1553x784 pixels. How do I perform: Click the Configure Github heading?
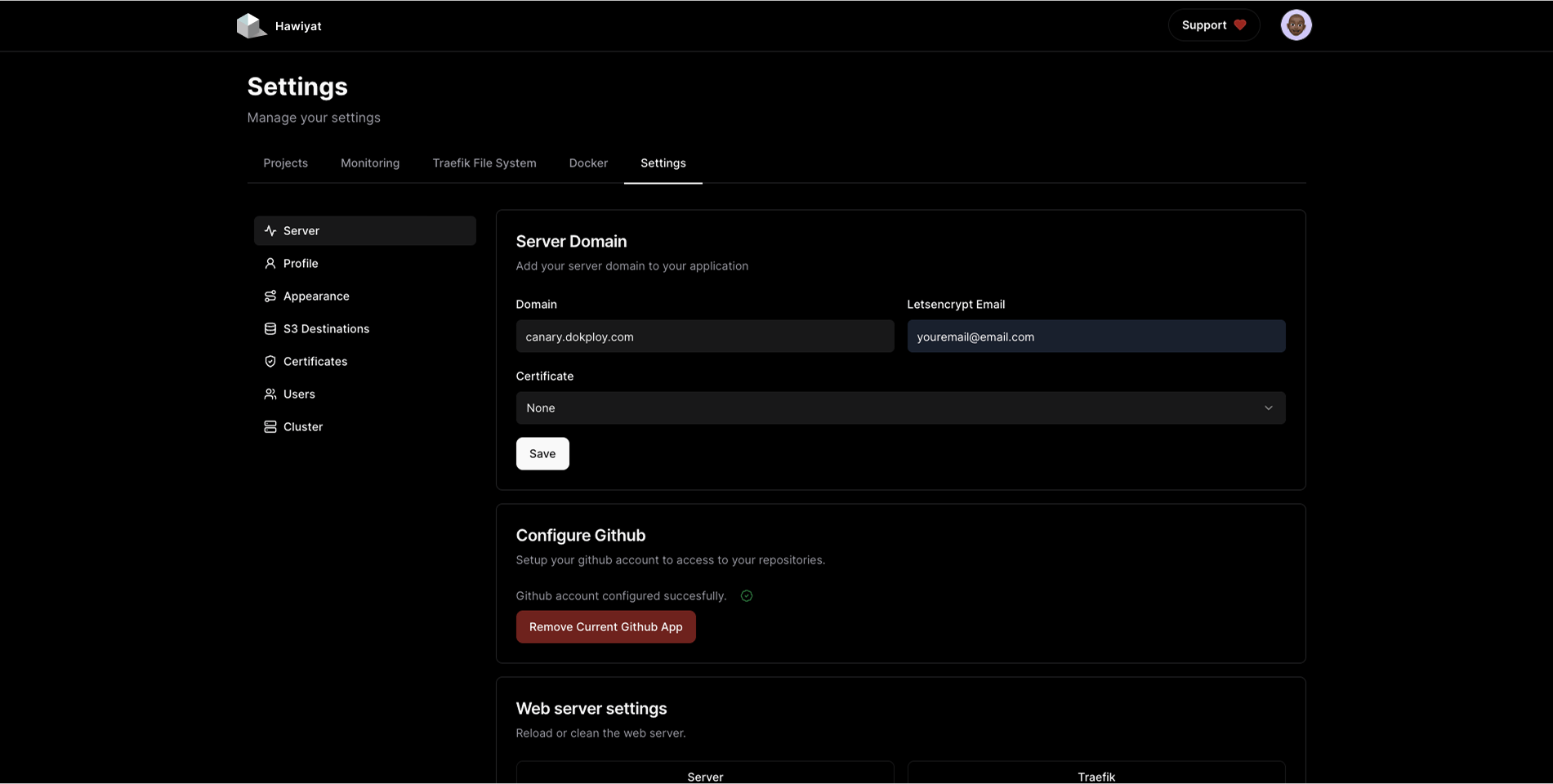[581, 536]
